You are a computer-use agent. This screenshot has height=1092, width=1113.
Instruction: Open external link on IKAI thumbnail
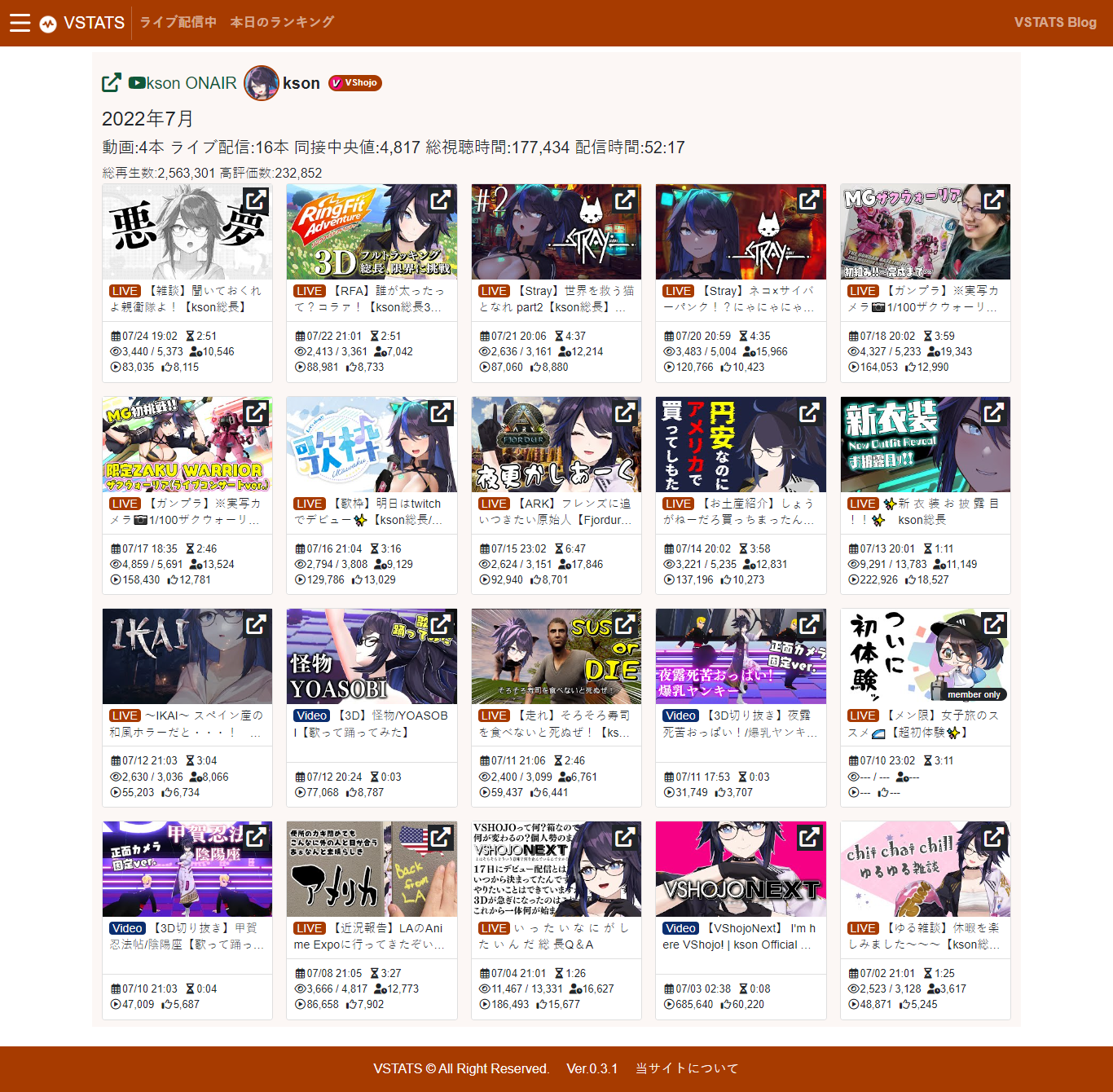(256, 624)
